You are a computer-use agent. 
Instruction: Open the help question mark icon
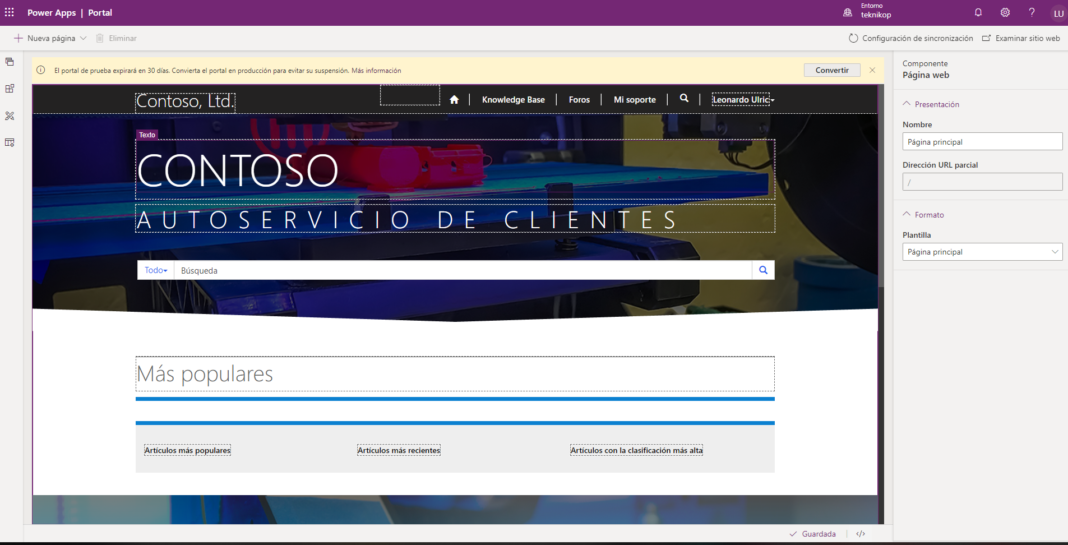click(x=1032, y=12)
